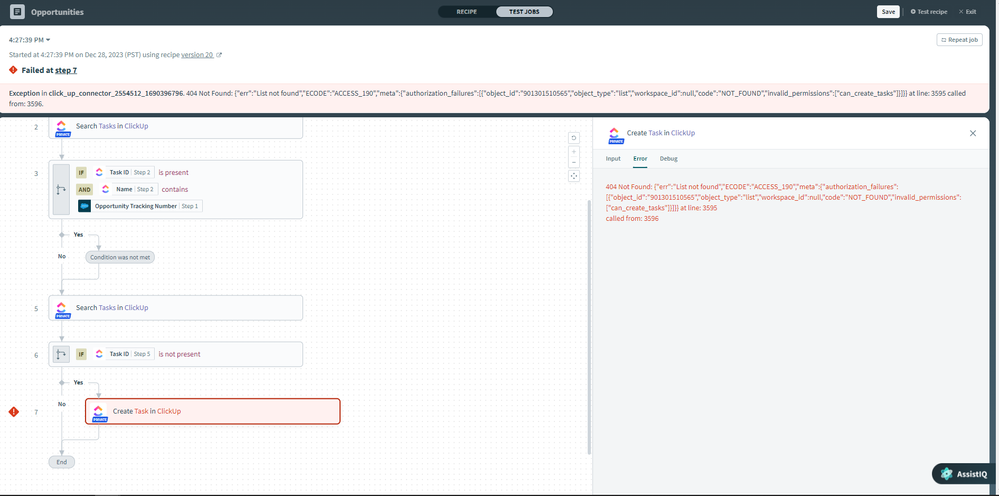Click the IF label in step 6

[x=81, y=354]
